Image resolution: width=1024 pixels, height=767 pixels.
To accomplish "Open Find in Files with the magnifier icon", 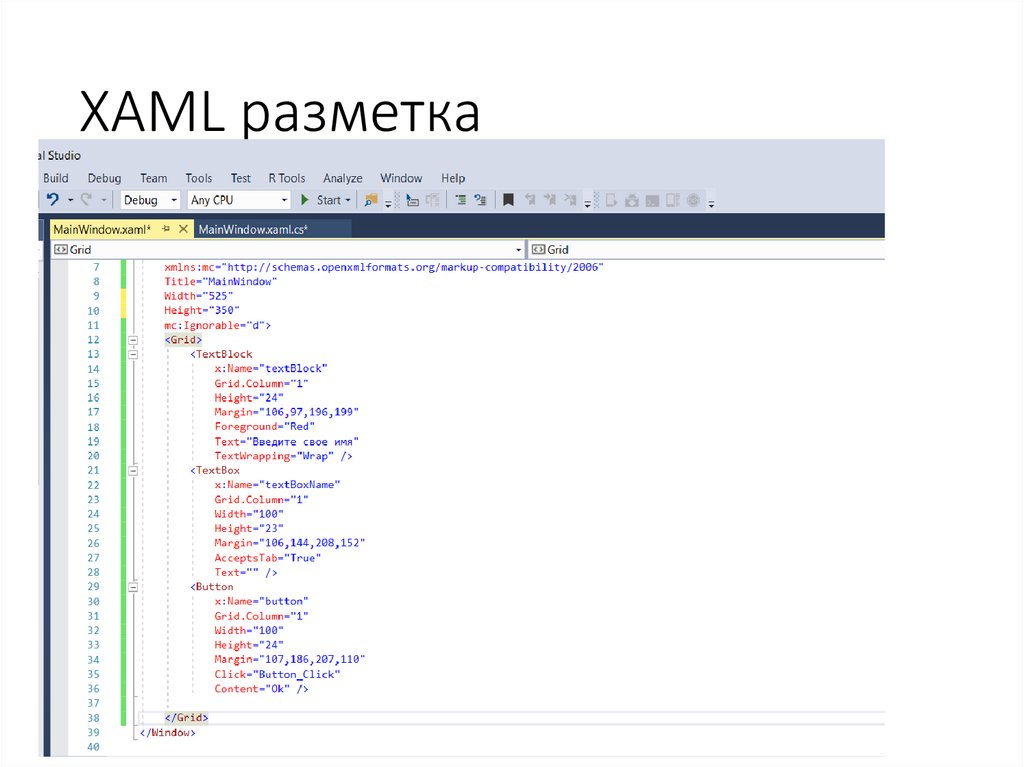I will (369, 198).
